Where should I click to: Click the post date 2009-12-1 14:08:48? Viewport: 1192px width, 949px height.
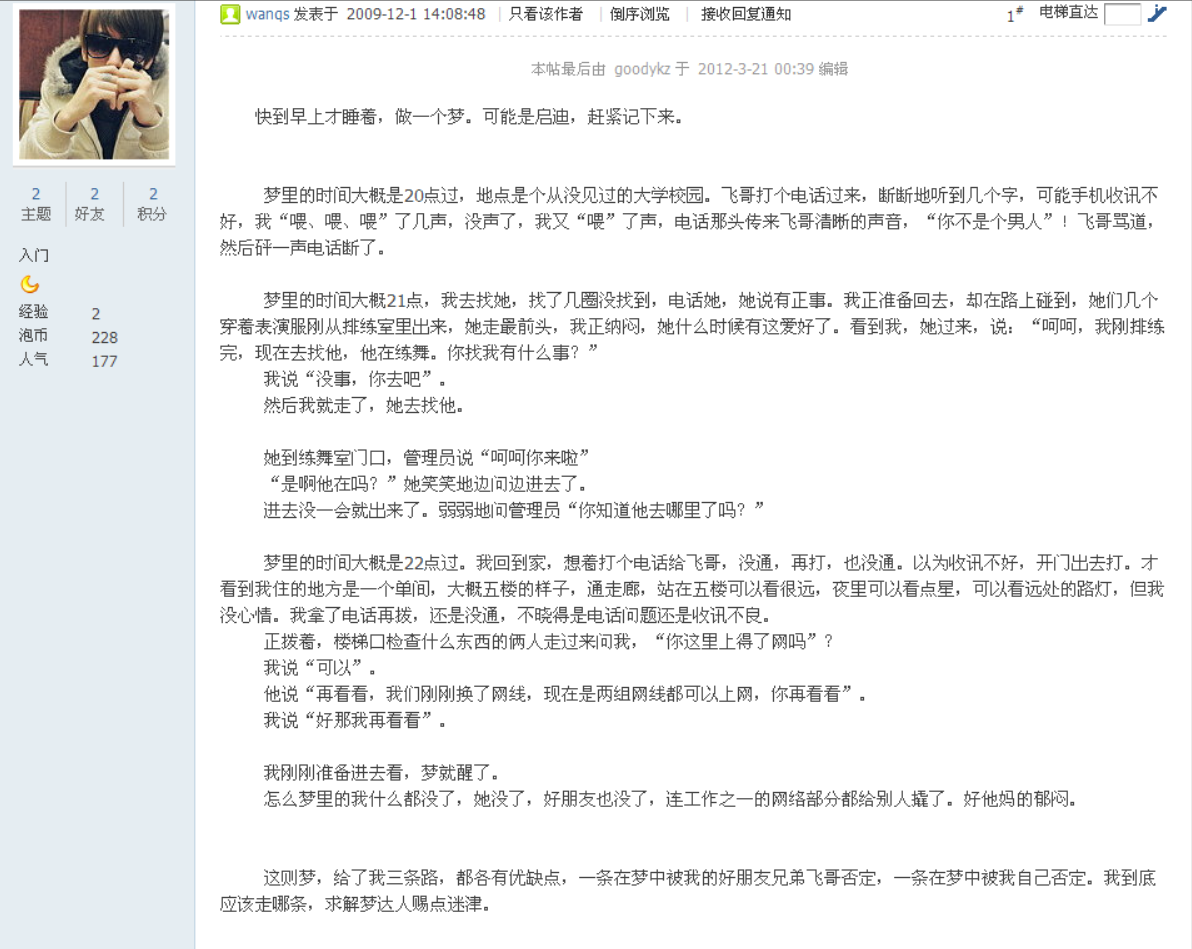pyautogui.click(x=416, y=14)
